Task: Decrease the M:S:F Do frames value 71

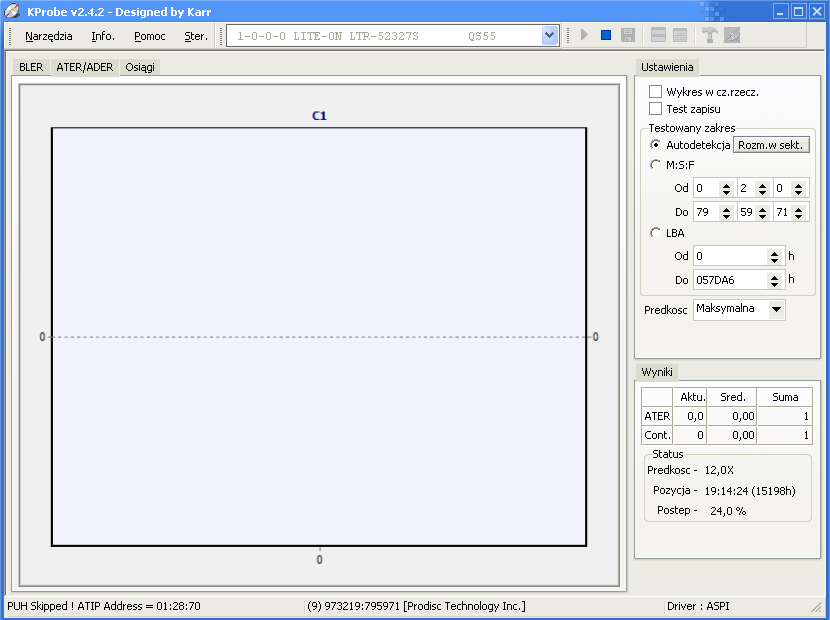Action: coord(799,216)
